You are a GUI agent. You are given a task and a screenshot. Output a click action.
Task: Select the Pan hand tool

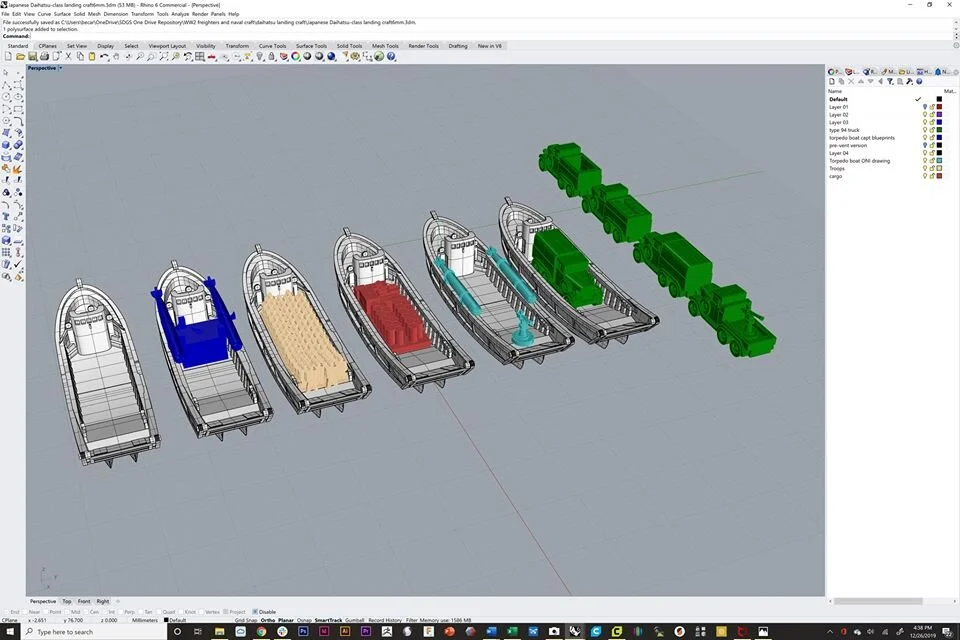click(x=116, y=56)
